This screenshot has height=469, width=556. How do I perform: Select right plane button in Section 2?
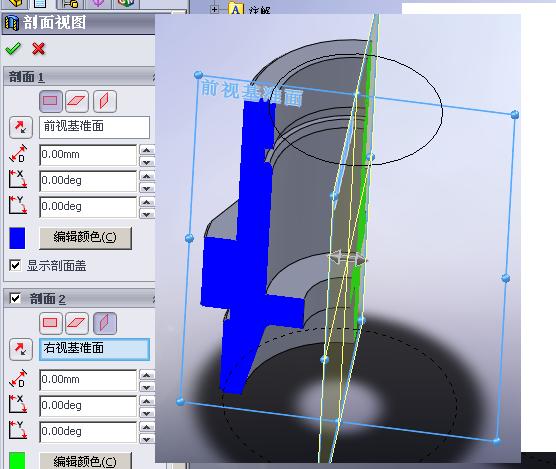(x=105, y=323)
